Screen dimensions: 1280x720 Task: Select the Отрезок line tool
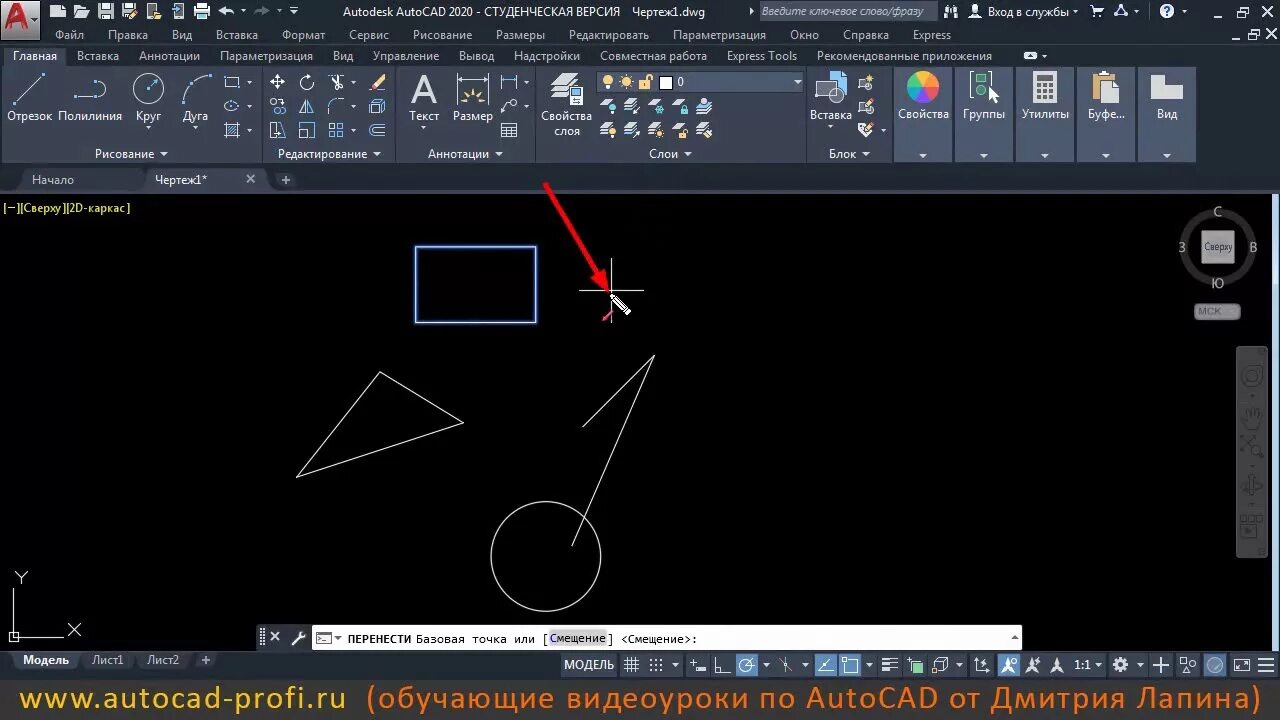(x=29, y=98)
